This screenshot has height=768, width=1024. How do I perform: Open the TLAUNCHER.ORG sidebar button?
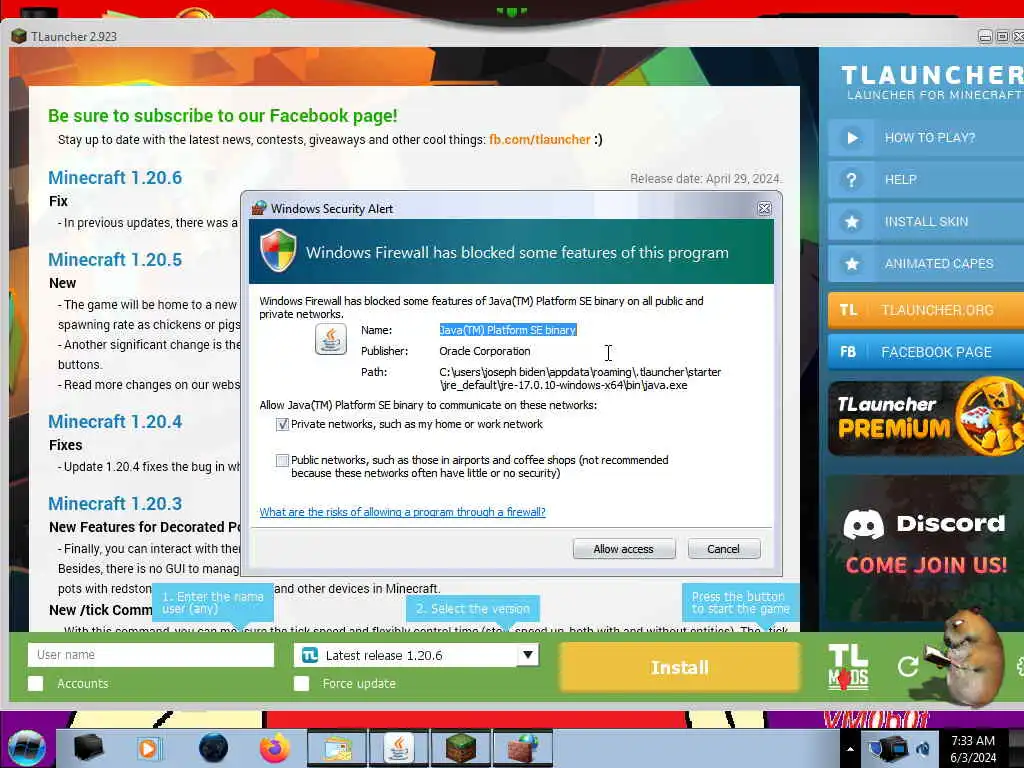[926, 310]
